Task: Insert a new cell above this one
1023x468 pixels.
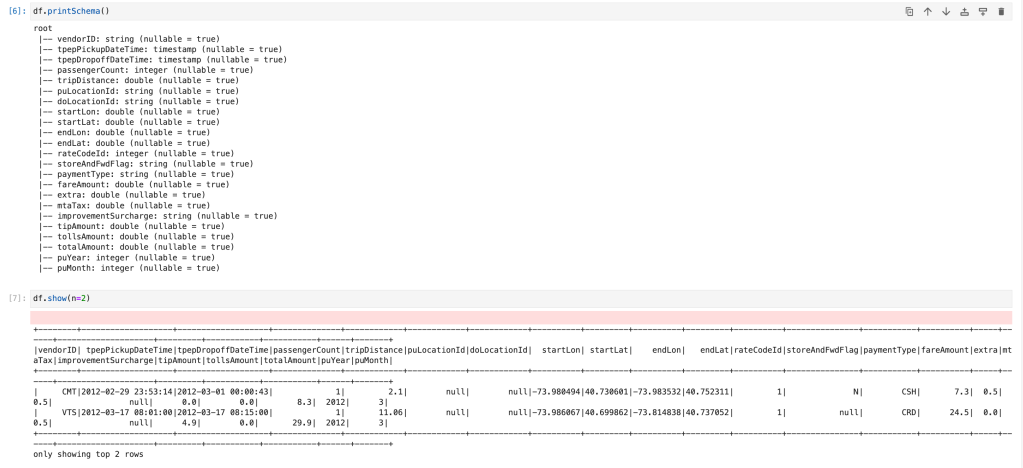Action: (964, 11)
